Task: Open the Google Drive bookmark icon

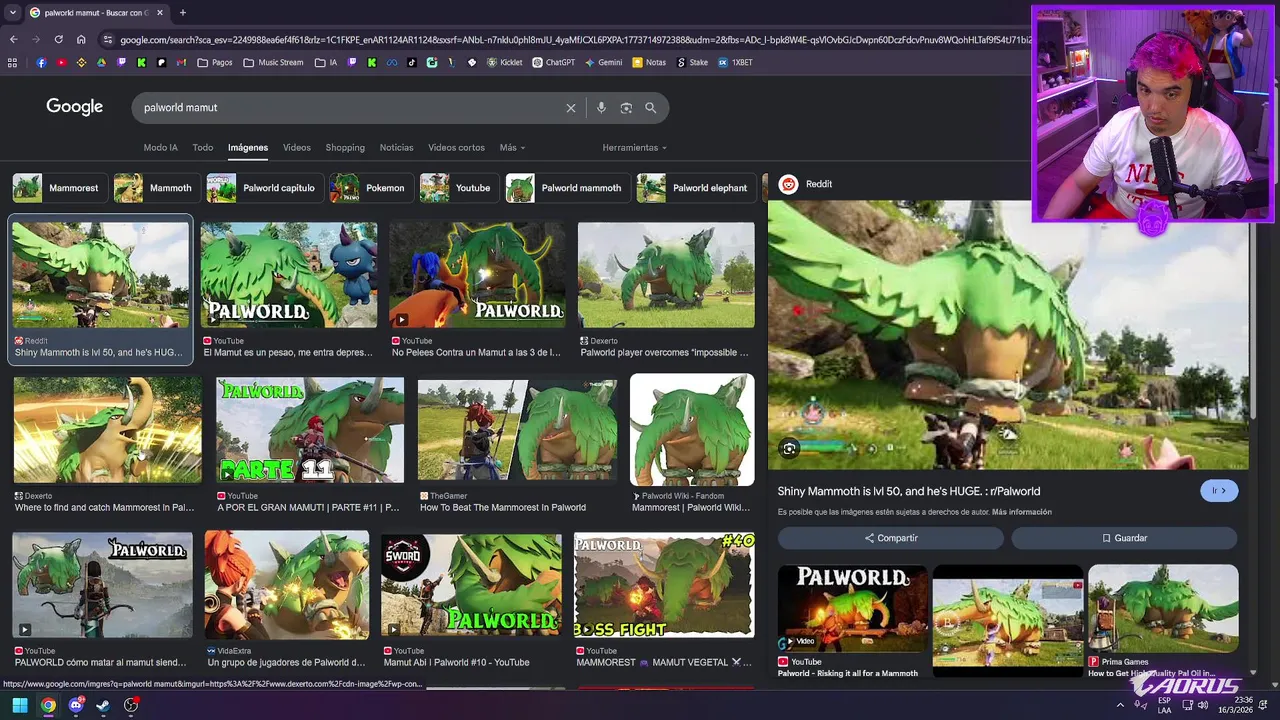Action: coord(102,62)
